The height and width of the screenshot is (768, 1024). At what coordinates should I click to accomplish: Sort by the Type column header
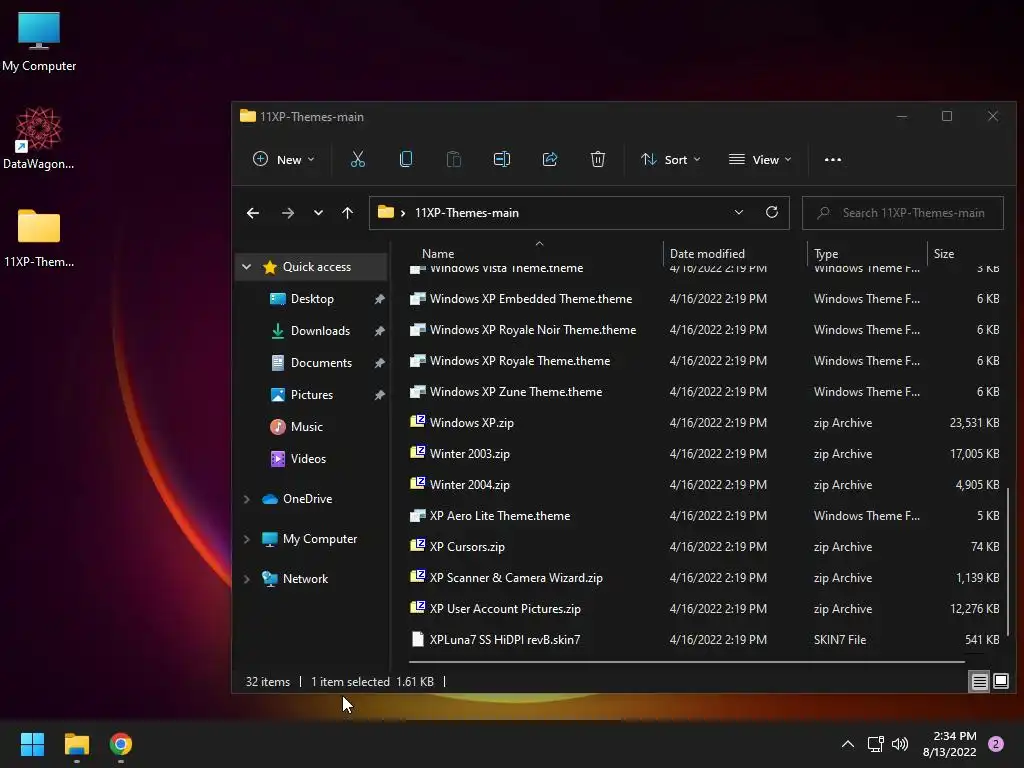pos(825,254)
